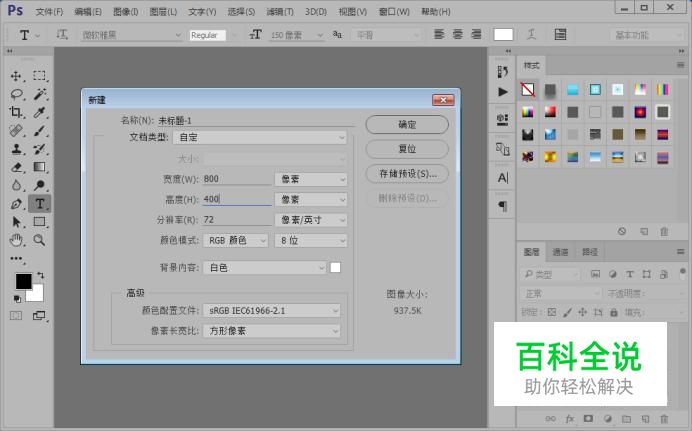
Task: Select the Path Selection tool
Action: click(16, 221)
